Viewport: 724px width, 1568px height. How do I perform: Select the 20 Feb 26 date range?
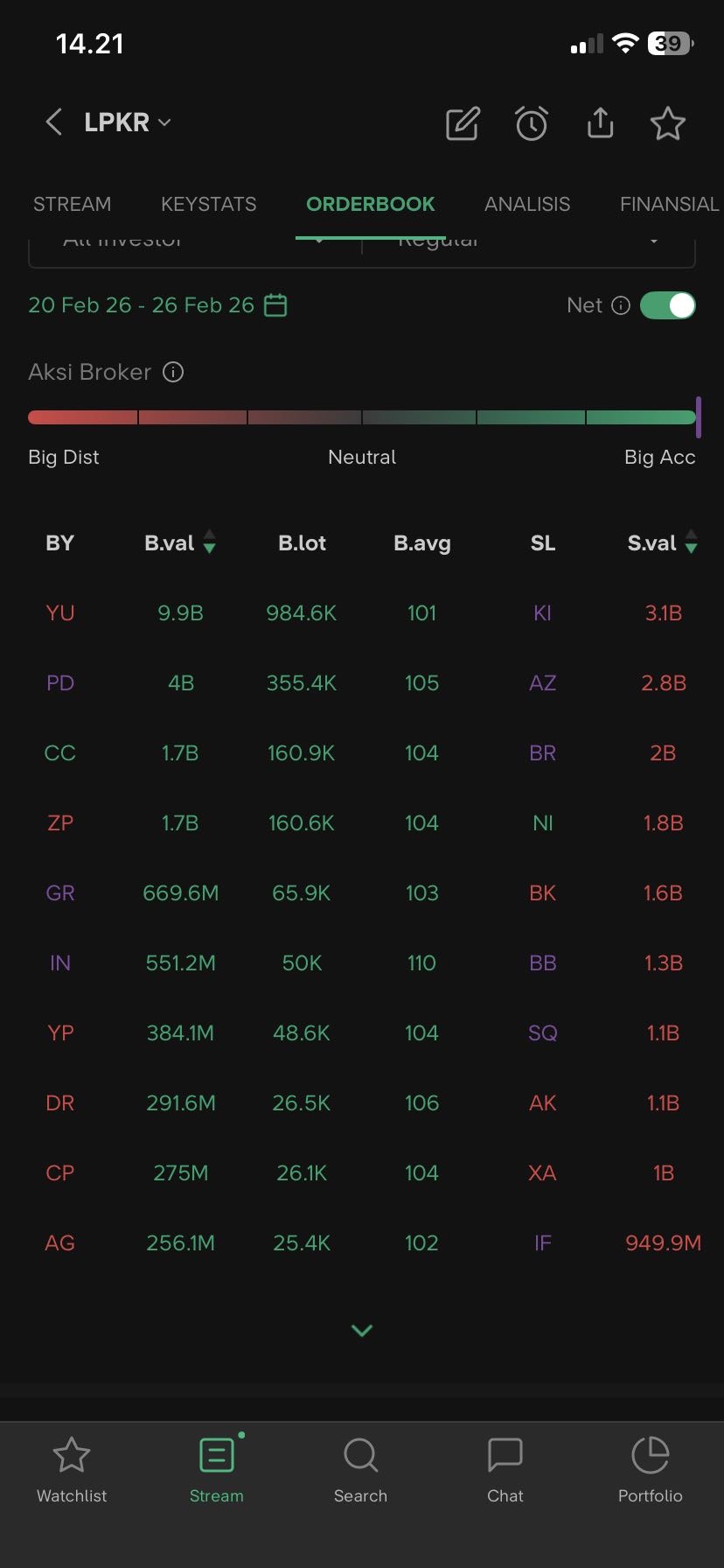click(x=141, y=305)
